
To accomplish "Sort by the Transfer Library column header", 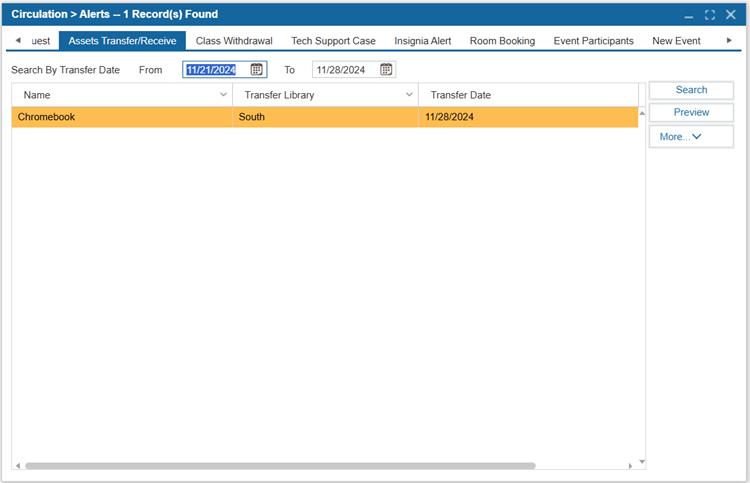I will coord(325,95).
